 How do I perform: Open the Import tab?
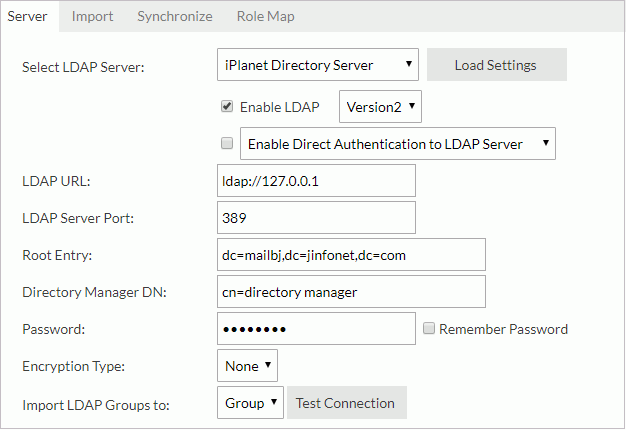tap(92, 16)
